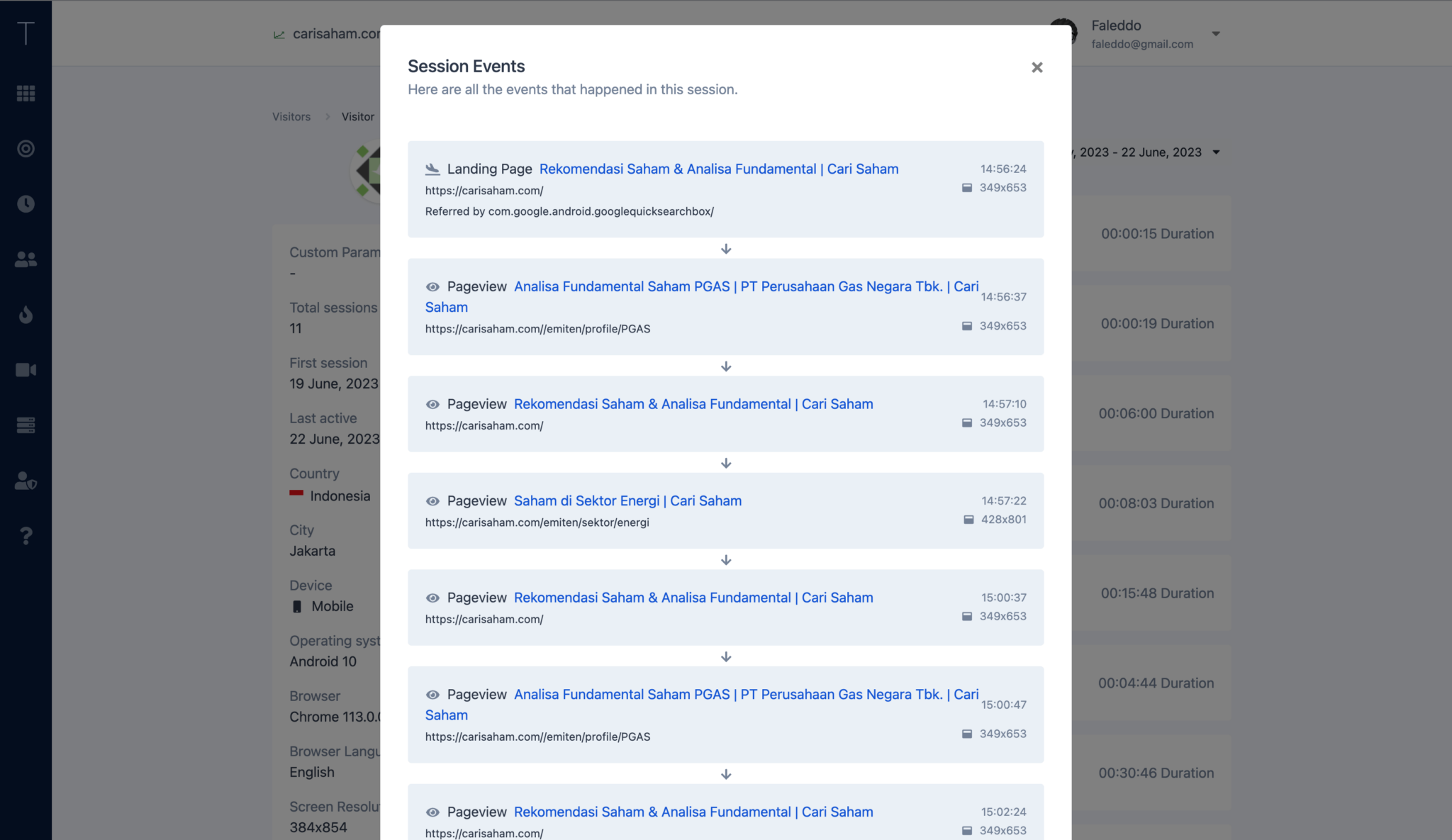
Task: Click the 15:00:37 Rekomendasi Saham pageview link
Action: (x=693, y=598)
